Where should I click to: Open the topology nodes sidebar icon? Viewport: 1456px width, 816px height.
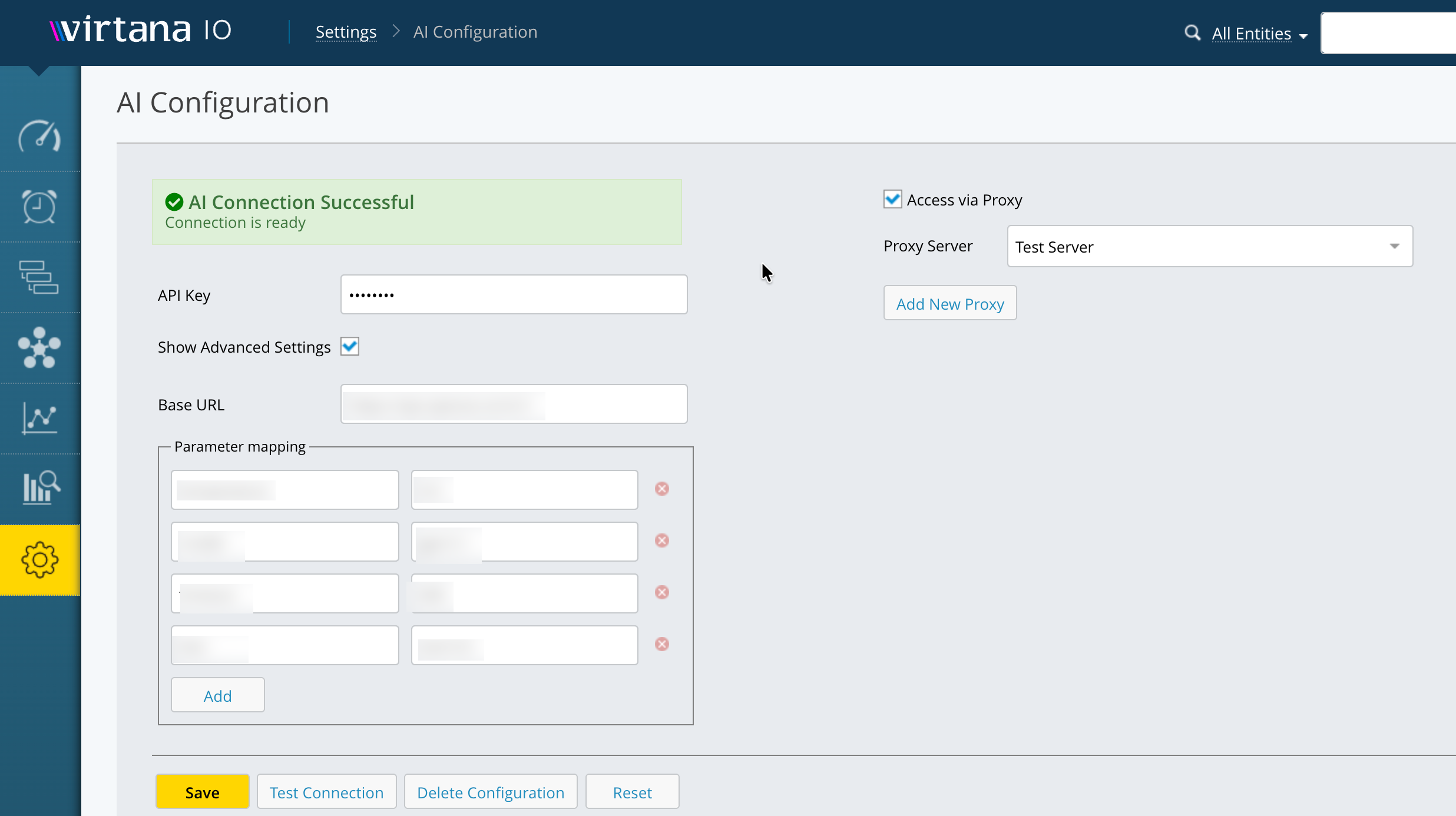39,347
